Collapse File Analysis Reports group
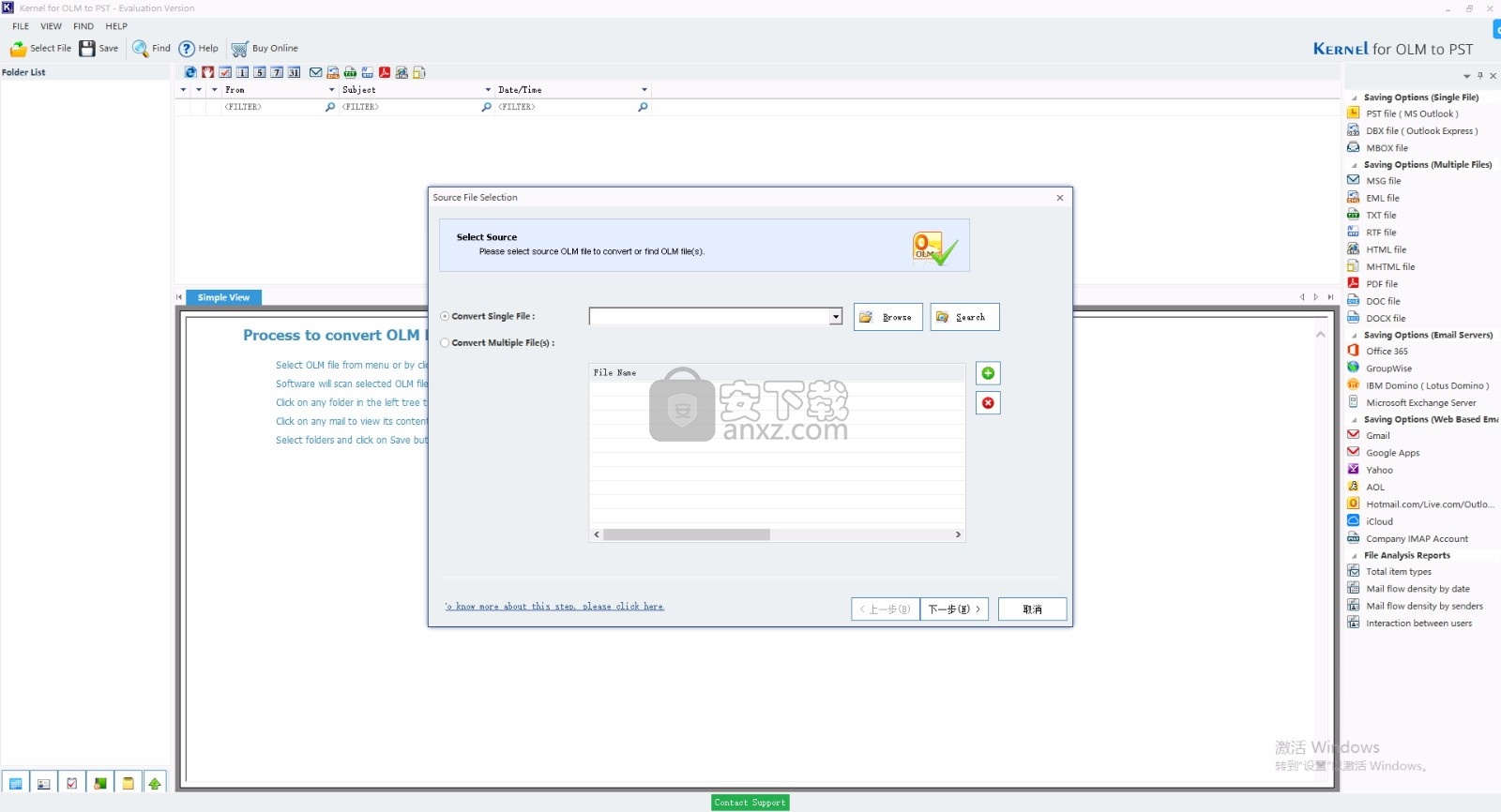 tap(1354, 556)
